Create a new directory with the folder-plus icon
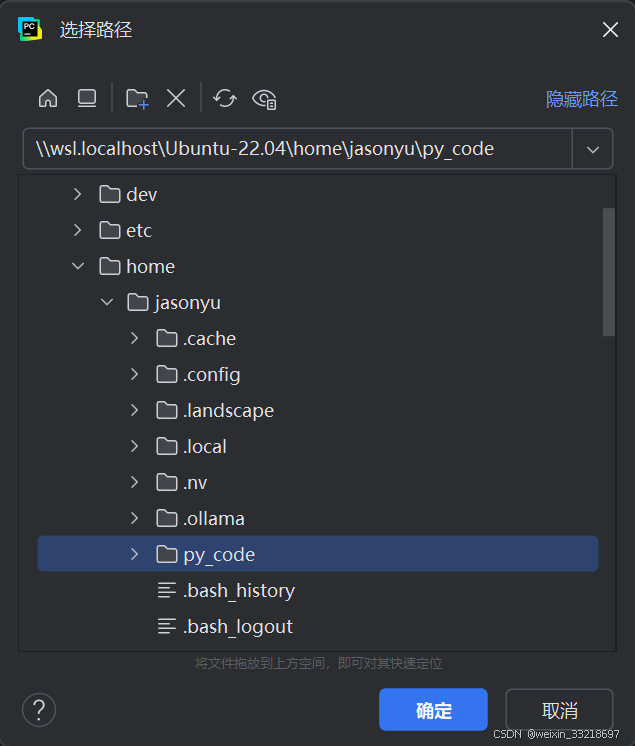Image resolution: width=635 pixels, height=746 pixels. coord(137,99)
